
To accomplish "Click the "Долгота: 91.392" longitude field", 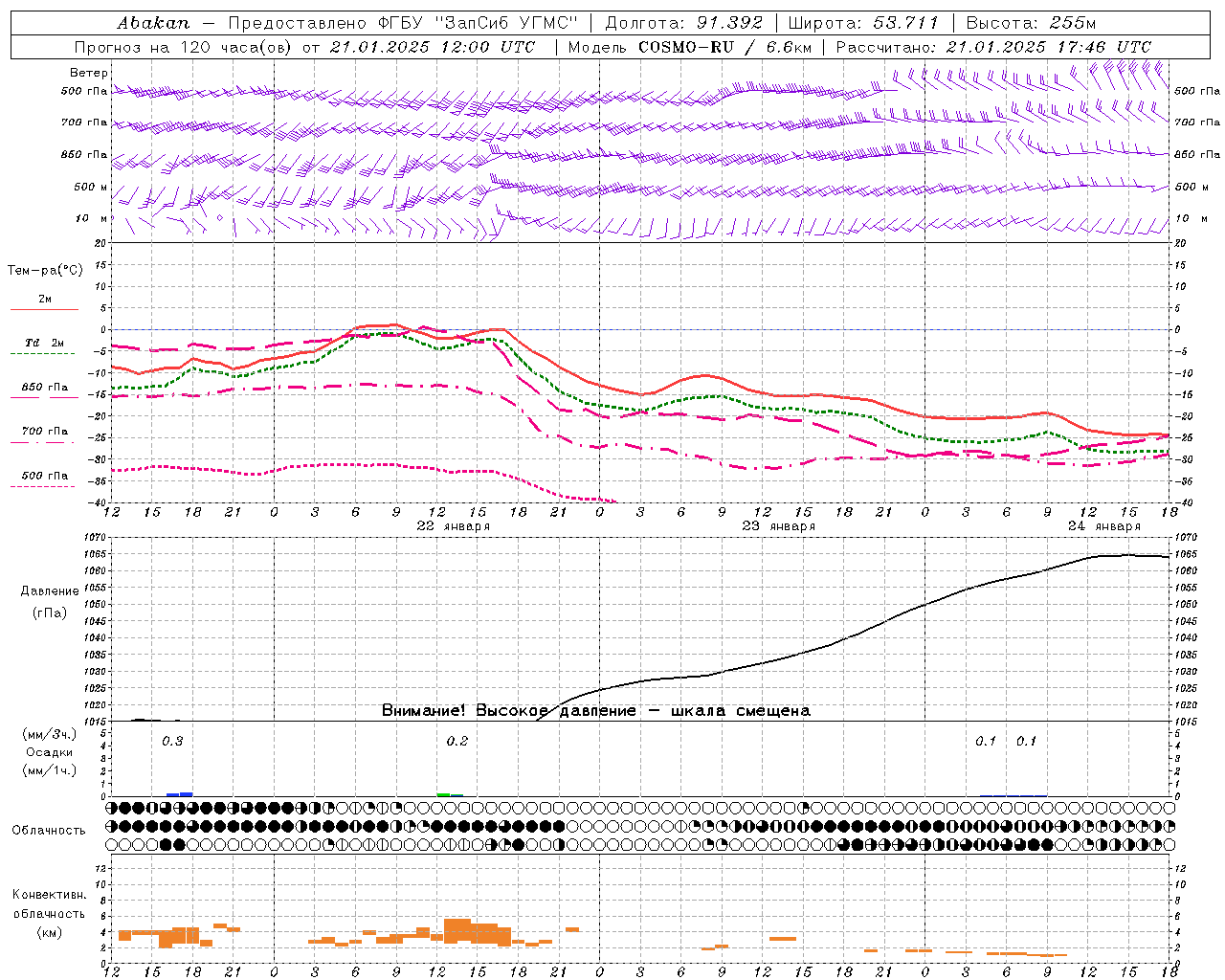I will tap(684, 23).
